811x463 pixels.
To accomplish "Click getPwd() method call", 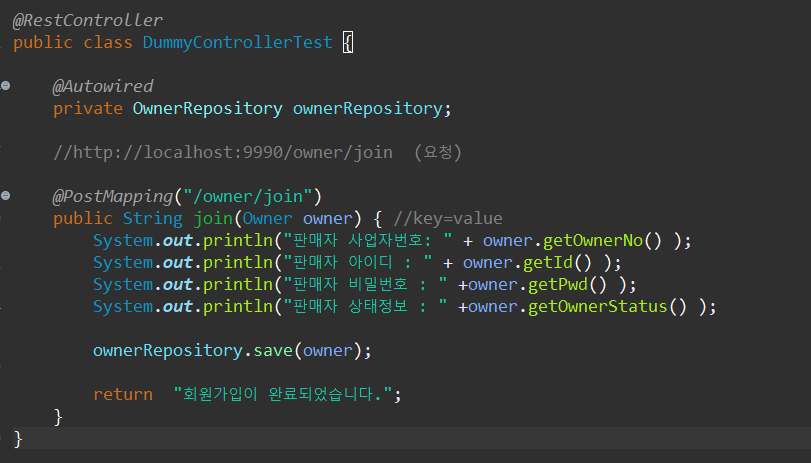I will 567,285.
